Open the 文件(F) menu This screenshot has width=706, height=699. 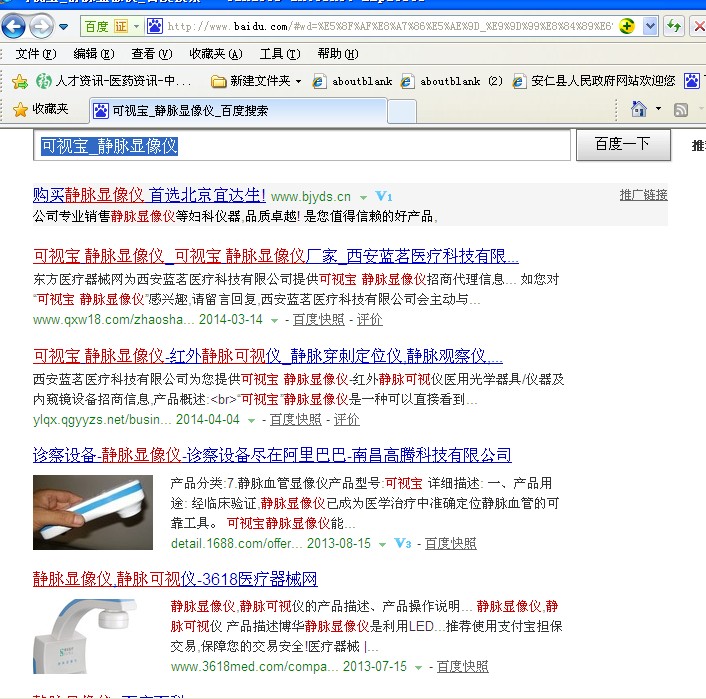[36, 54]
